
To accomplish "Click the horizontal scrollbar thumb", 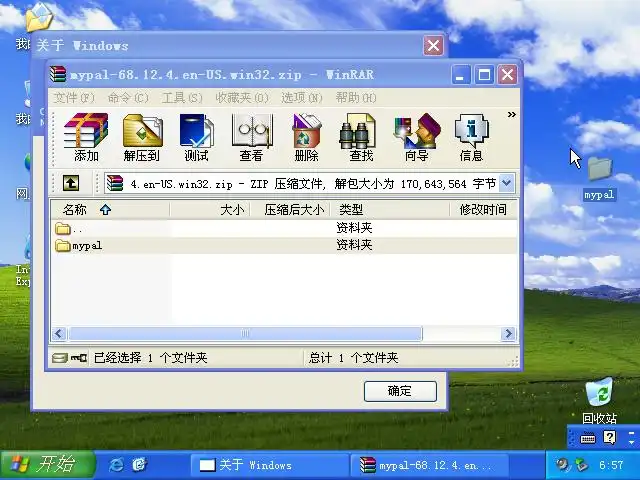I will [245, 333].
